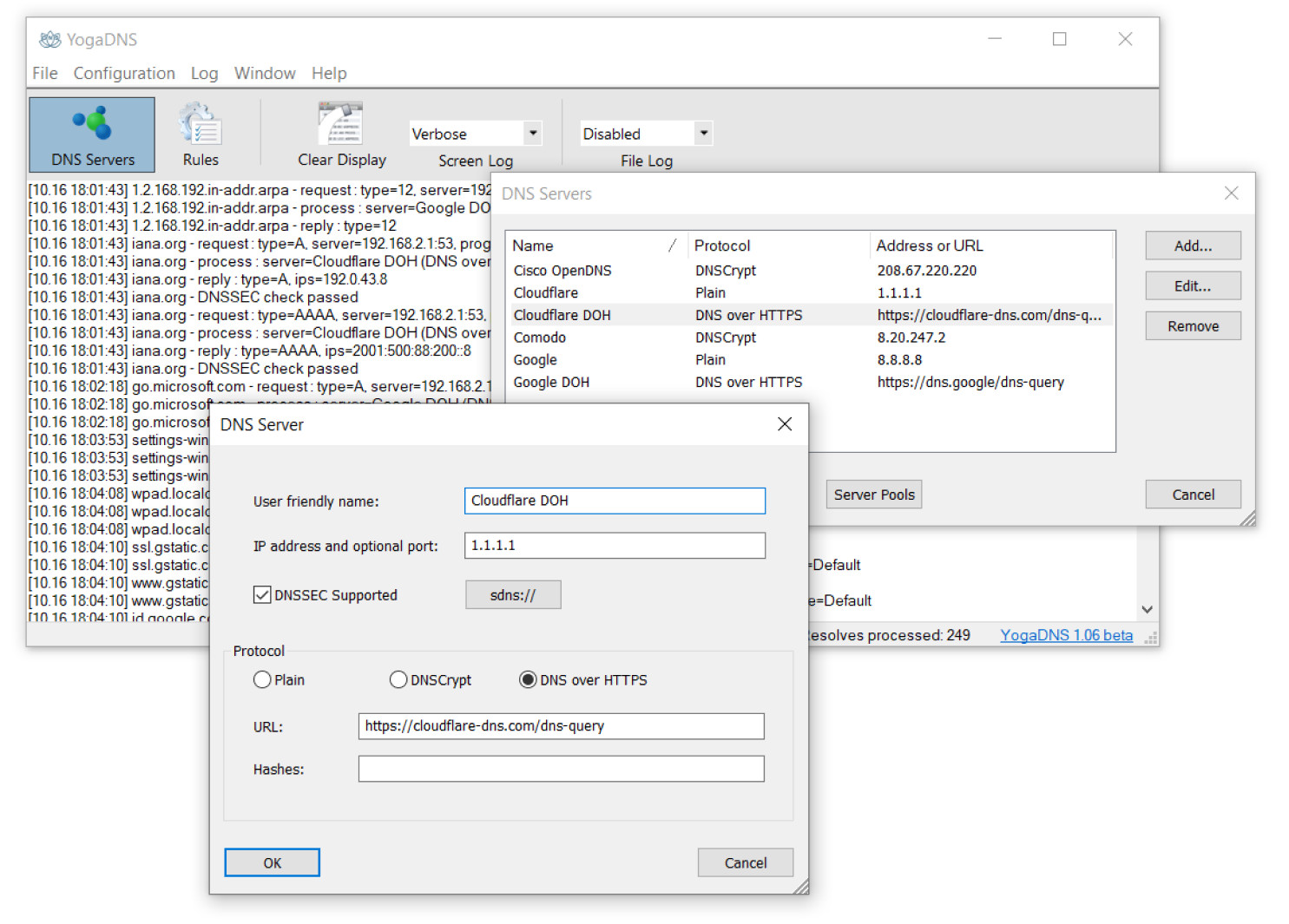This screenshot has height=924, width=1289.
Task: Open the Rules toolbar icon
Action: click(x=201, y=134)
